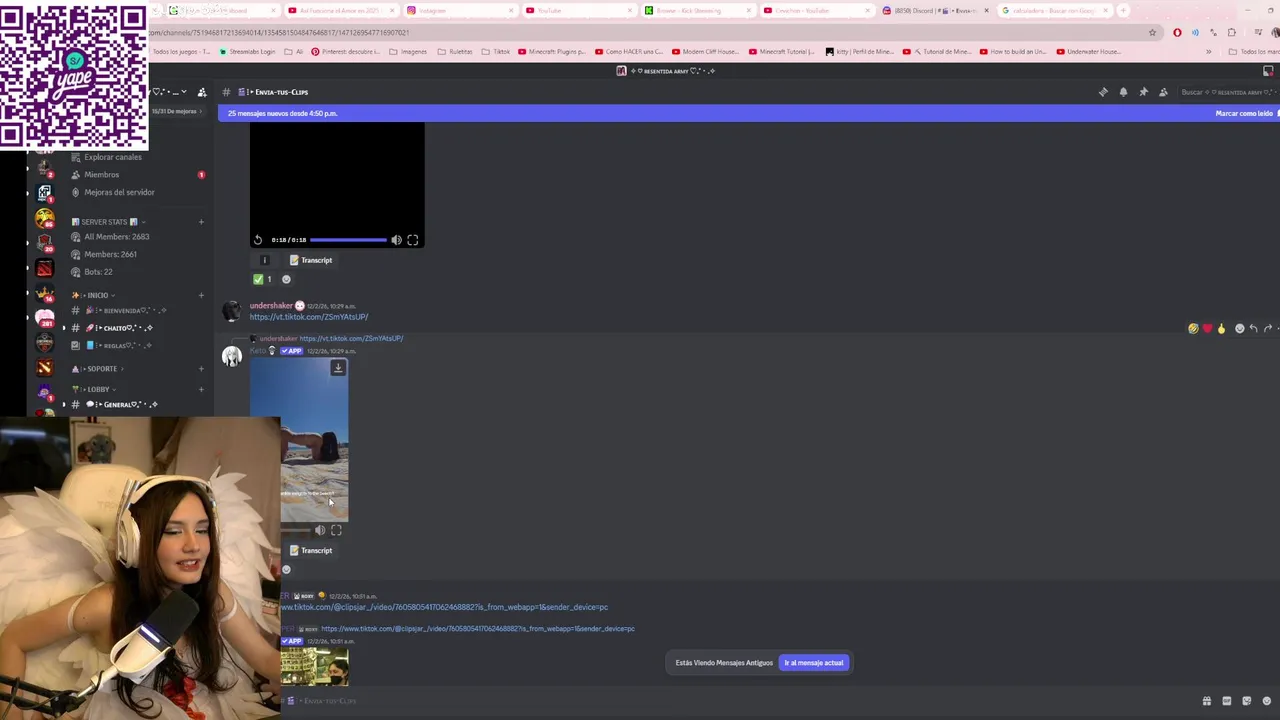This screenshot has width=1280, height=720.
Task: Open notification settings bell icon
Action: (x=1123, y=92)
